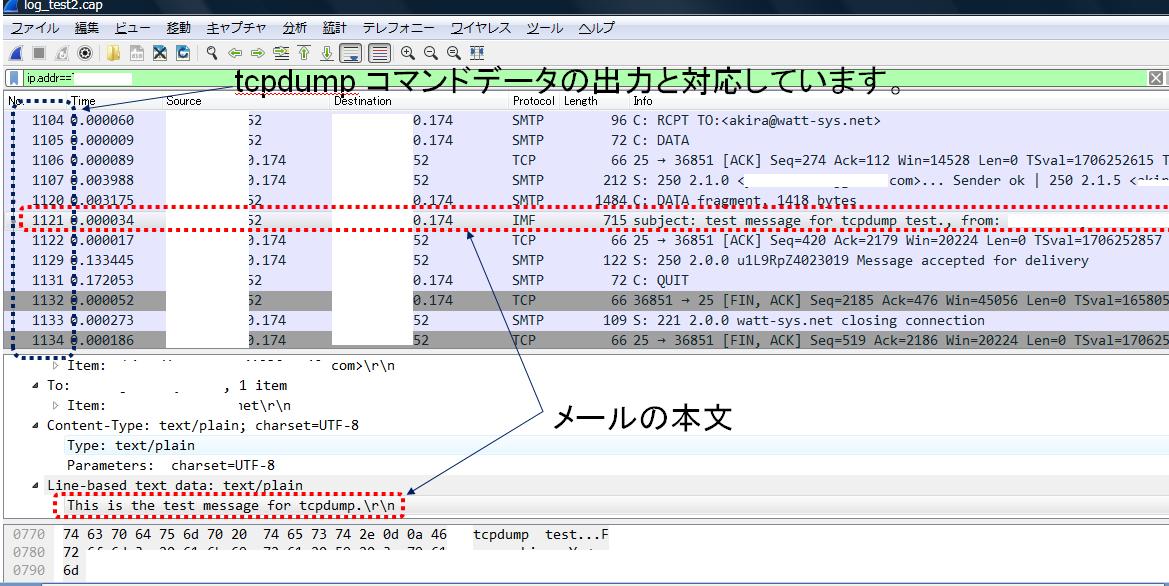
Task: Select packet 1106 TCP ACK row
Action: tap(585, 160)
